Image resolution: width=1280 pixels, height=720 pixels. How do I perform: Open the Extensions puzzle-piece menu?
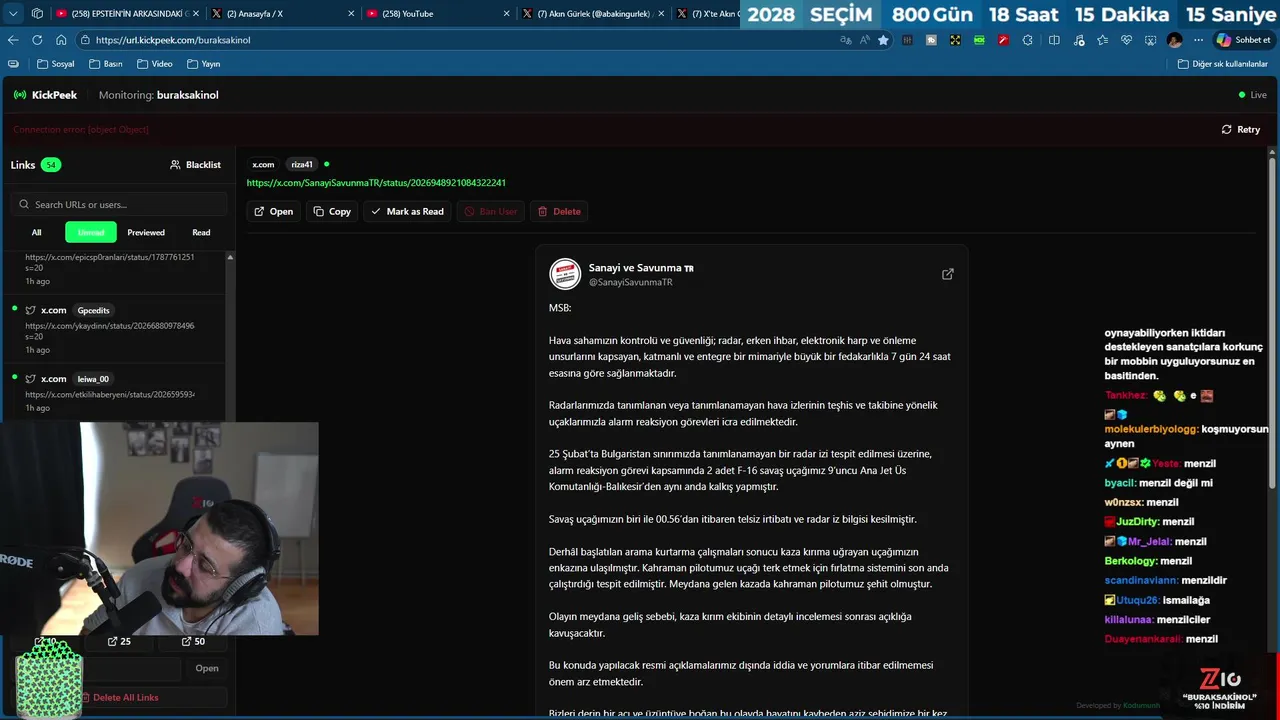click(x=1027, y=40)
